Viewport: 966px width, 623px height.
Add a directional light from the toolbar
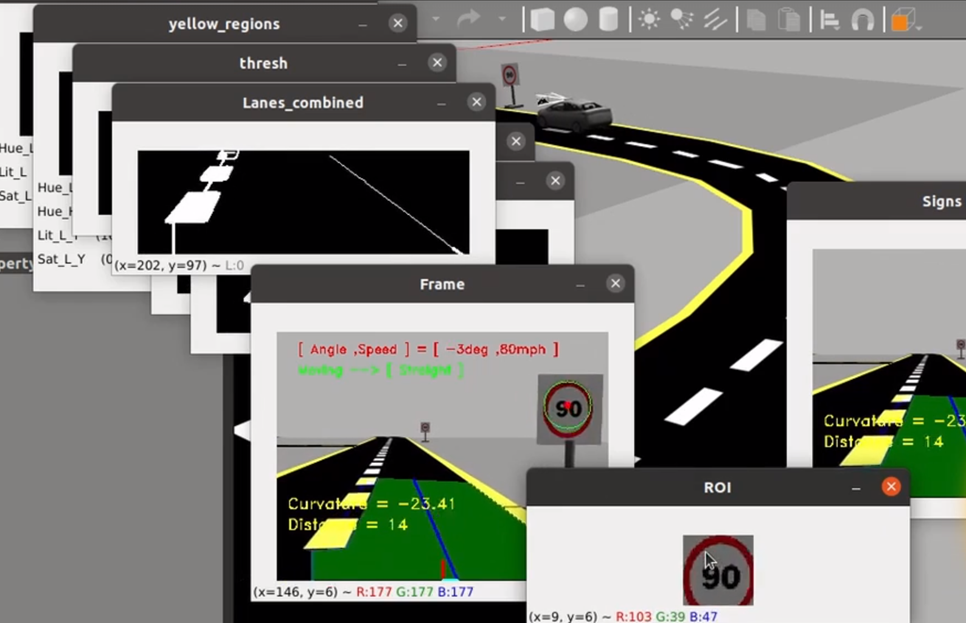coord(715,20)
